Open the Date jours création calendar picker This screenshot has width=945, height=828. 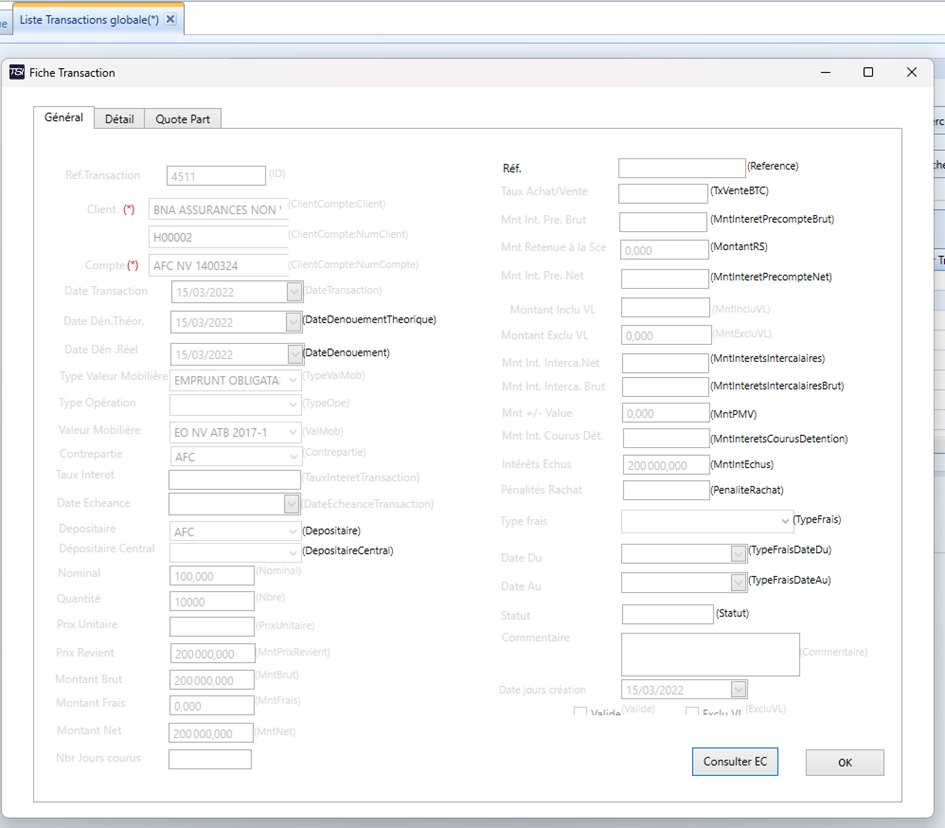(738, 689)
